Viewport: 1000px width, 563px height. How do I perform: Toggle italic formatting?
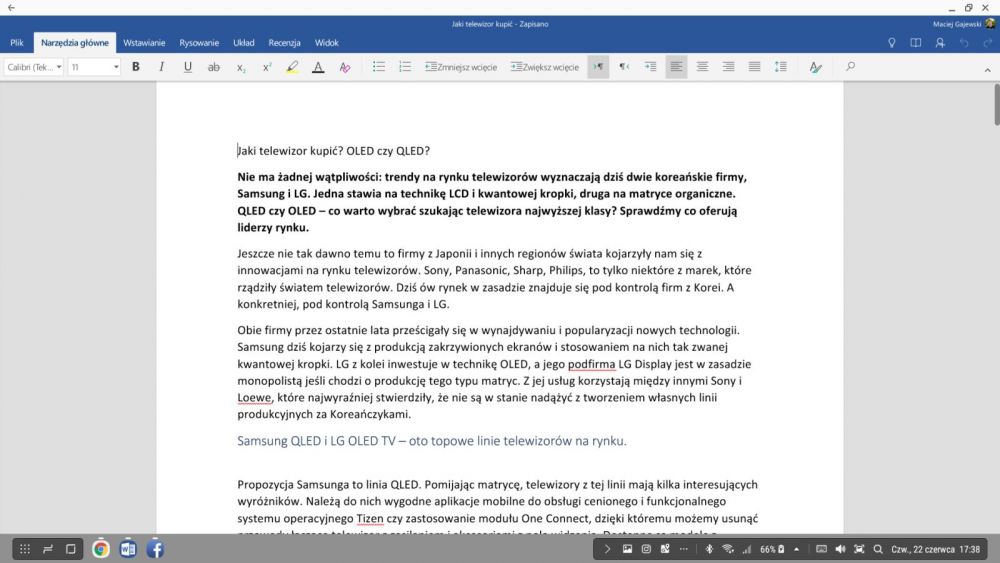point(161,66)
